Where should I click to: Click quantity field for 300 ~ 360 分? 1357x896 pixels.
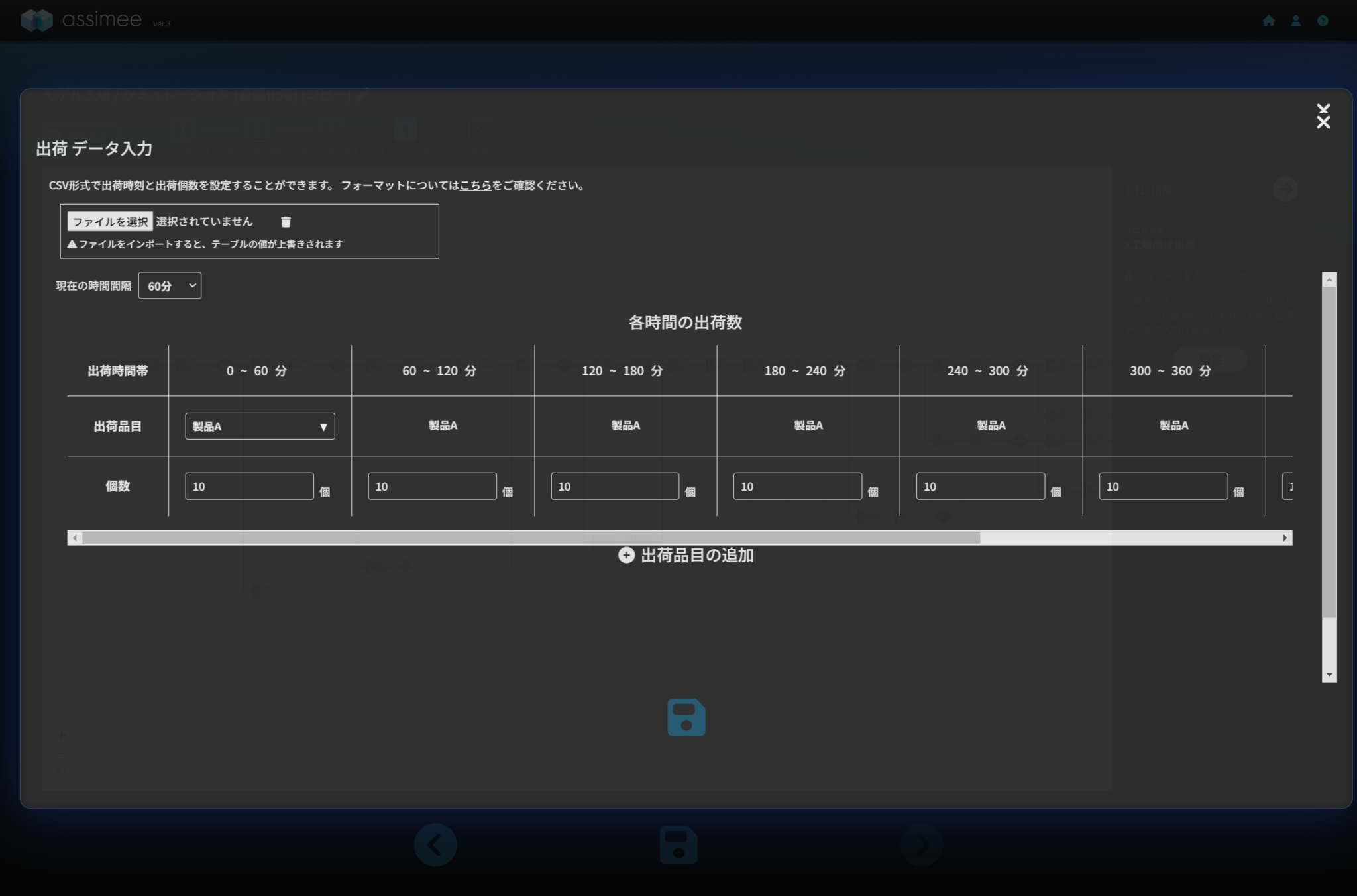click(1163, 486)
